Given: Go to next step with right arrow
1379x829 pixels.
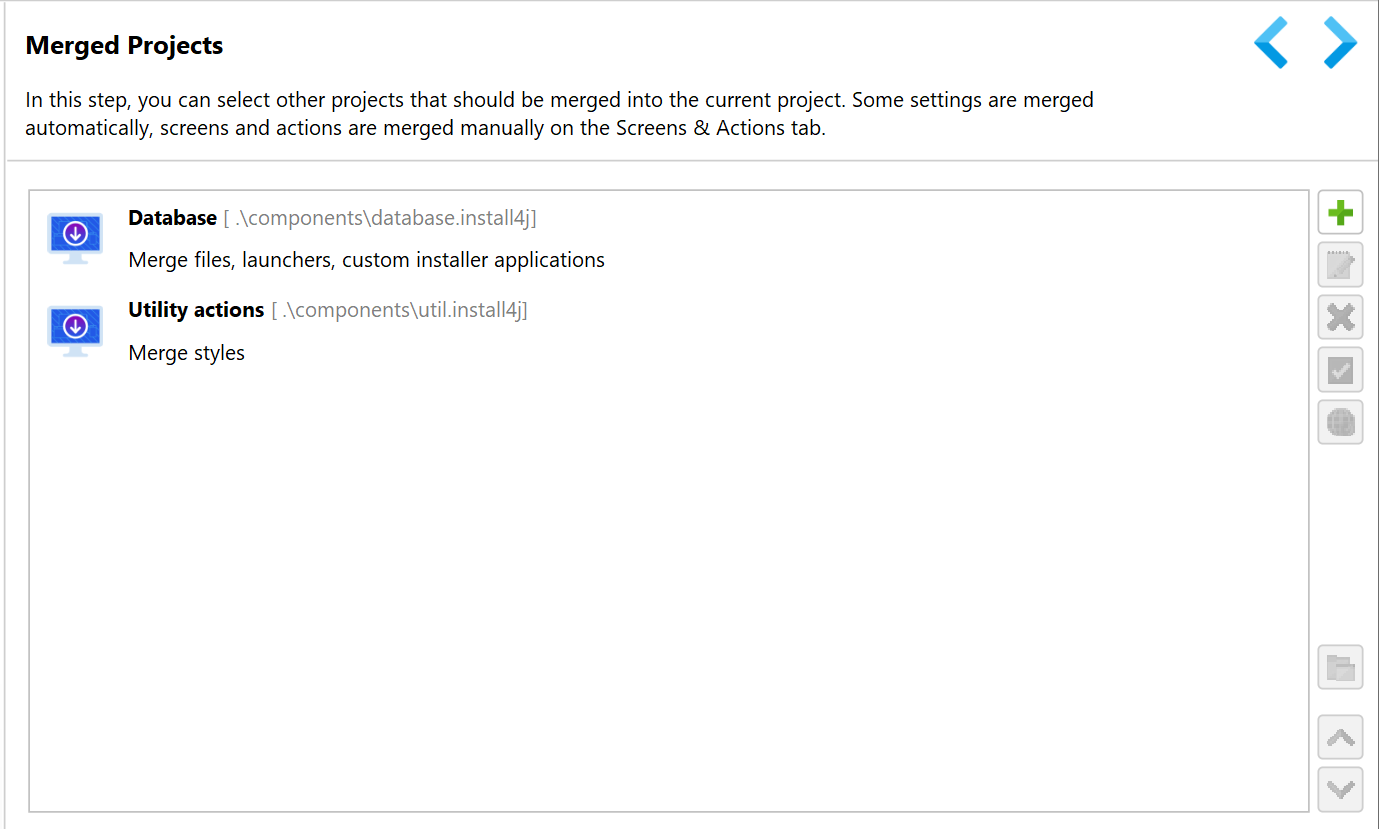Looking at the screenshot, I should click(x=1340, y=43).
